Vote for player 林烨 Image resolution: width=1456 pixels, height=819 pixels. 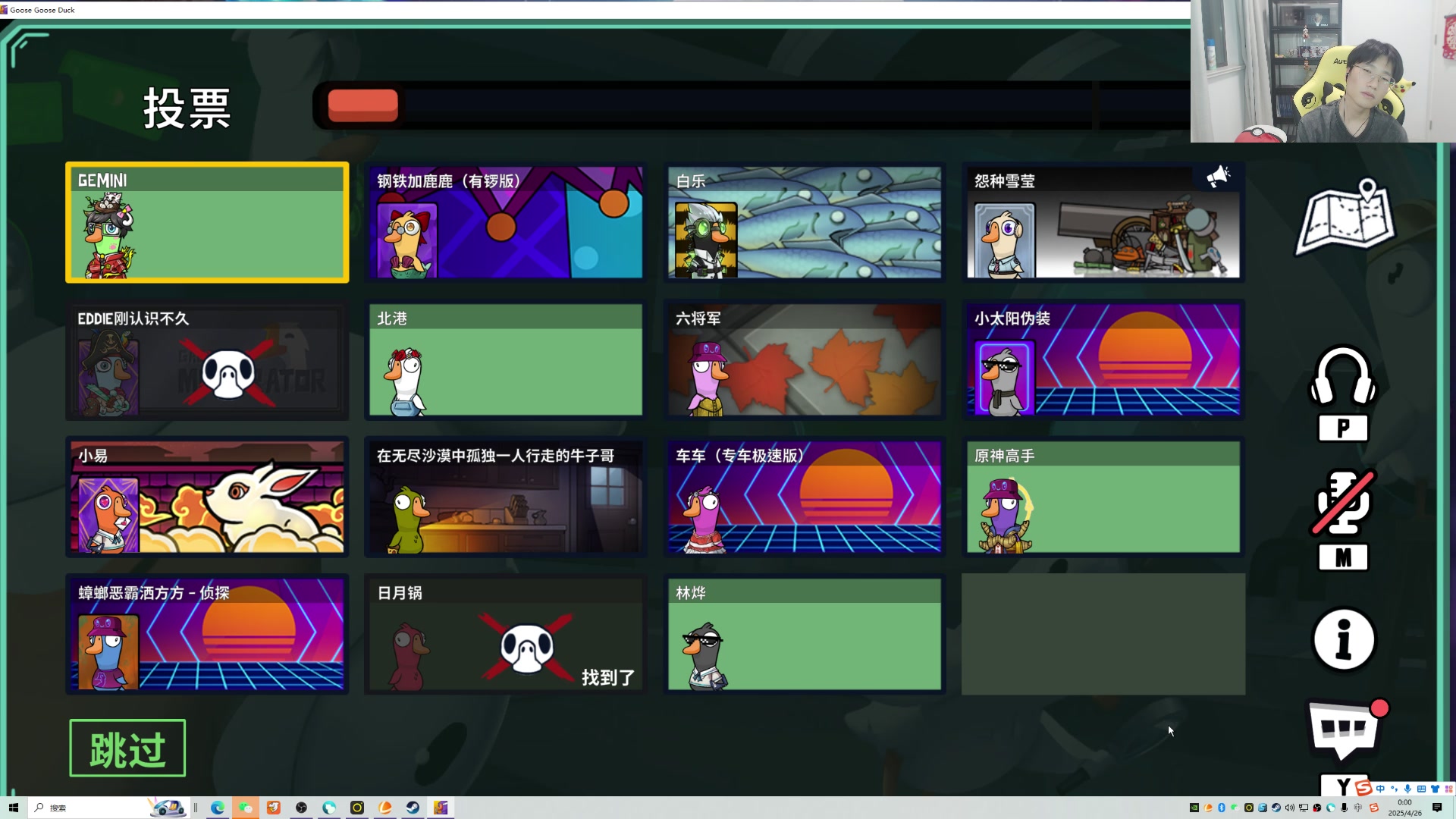pyautogui.click(x=805, y=634)
